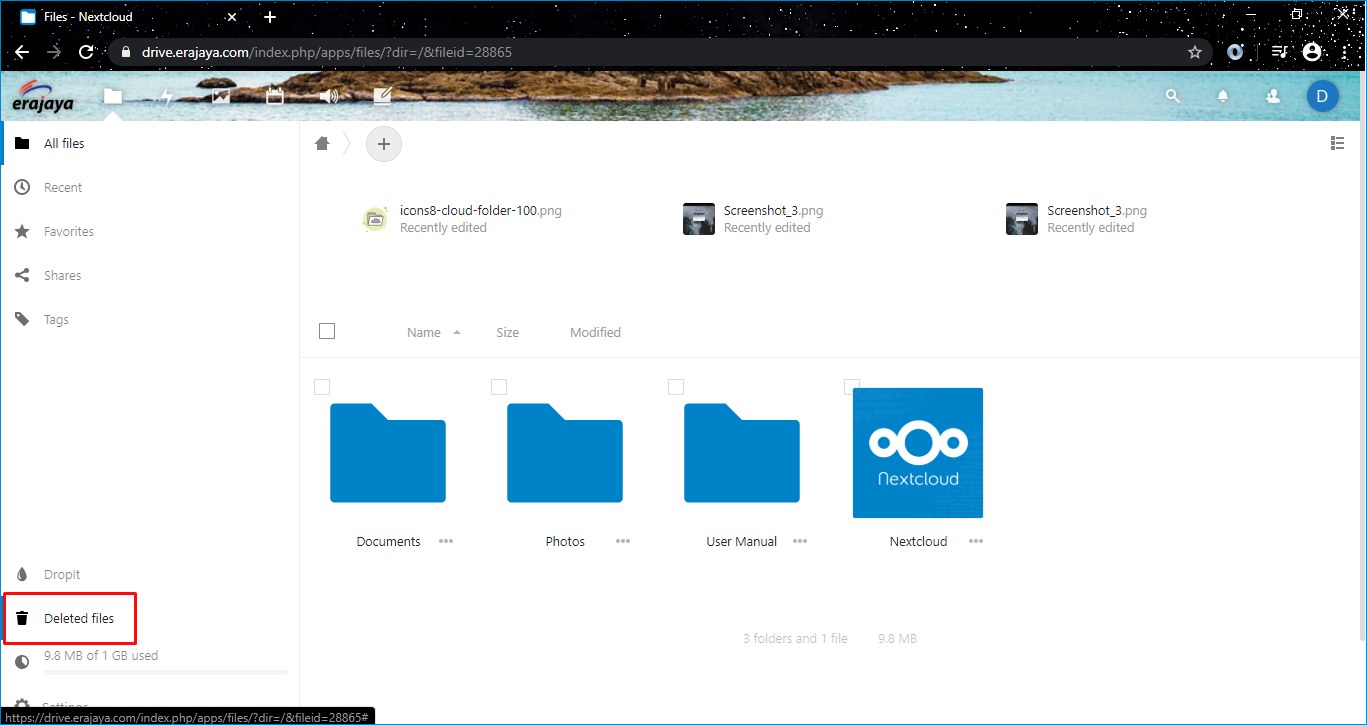This screenshot has height=725, width=1367.
Task: Go back in browser
Action: coord(22,52)
